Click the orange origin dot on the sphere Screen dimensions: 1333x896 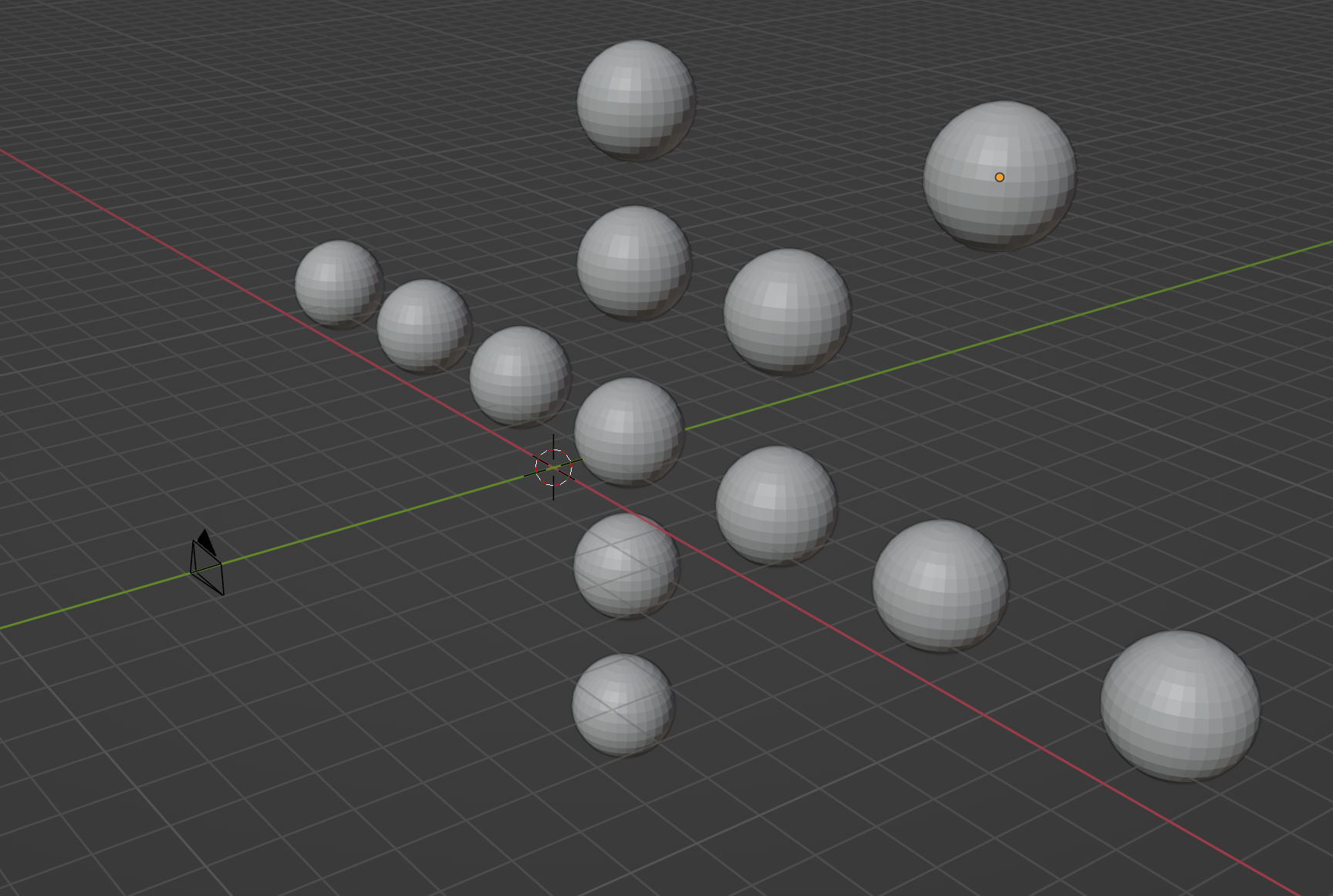[1000, 177]
